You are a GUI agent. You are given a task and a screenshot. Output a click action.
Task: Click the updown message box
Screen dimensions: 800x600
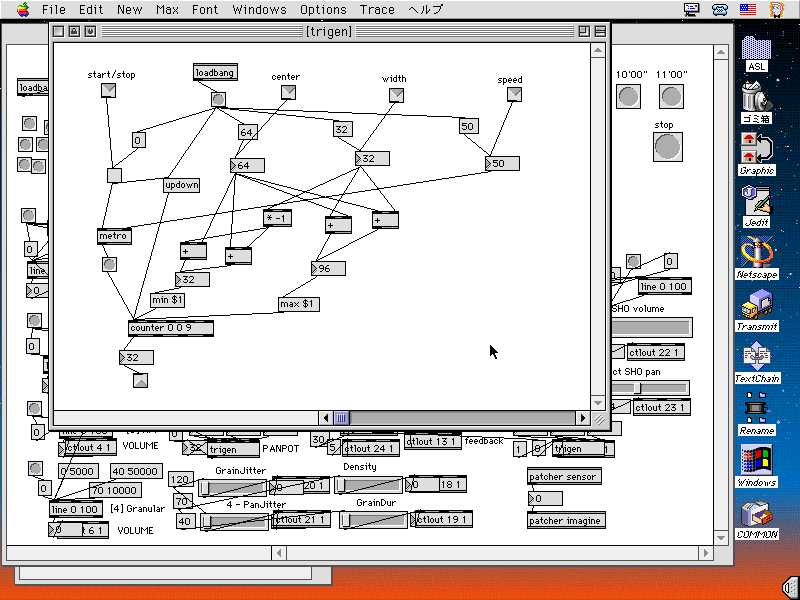[182, 185]
